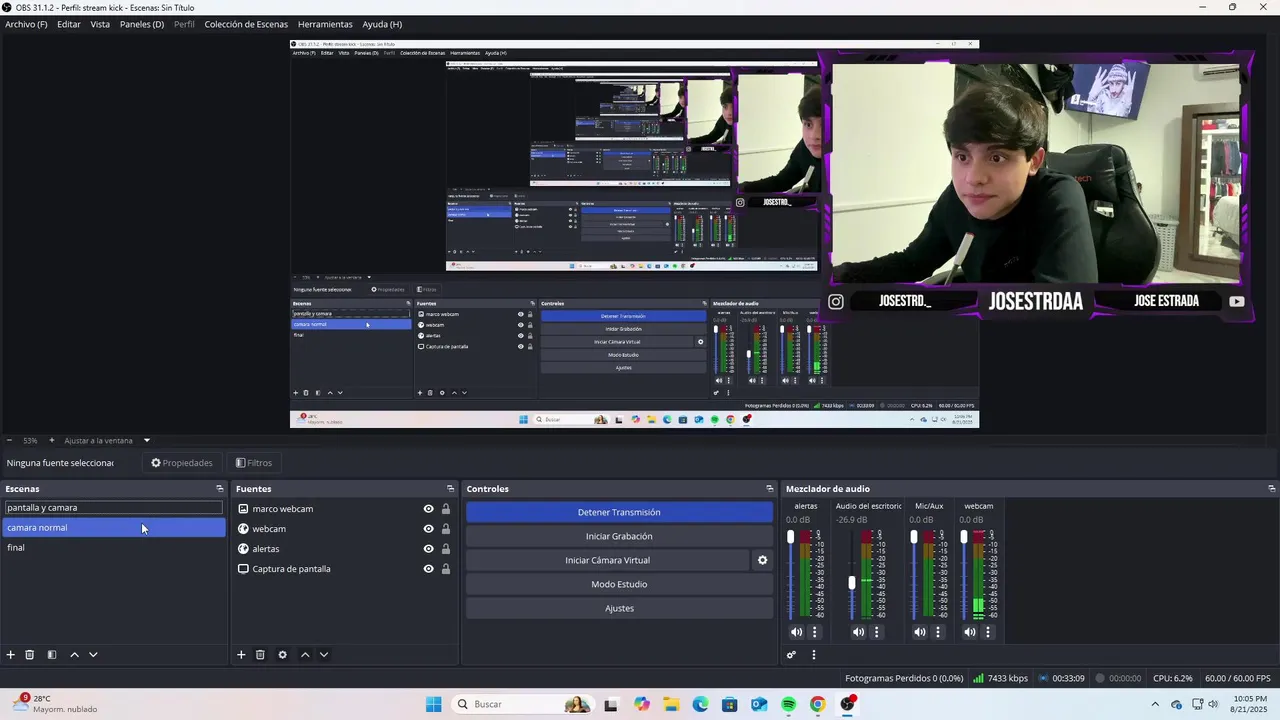Image resolution: width=1280 pixels, height=720 pixels.
Task: Open scene filters icon in Escenas panel
Action: point(52,655)
